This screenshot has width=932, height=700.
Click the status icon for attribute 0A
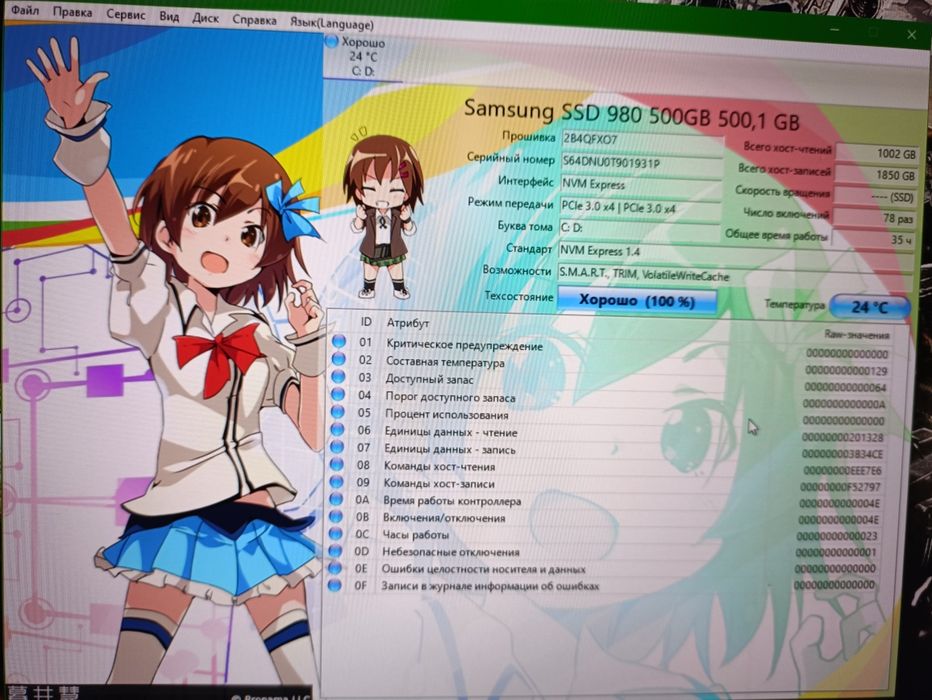click(336, 498)
